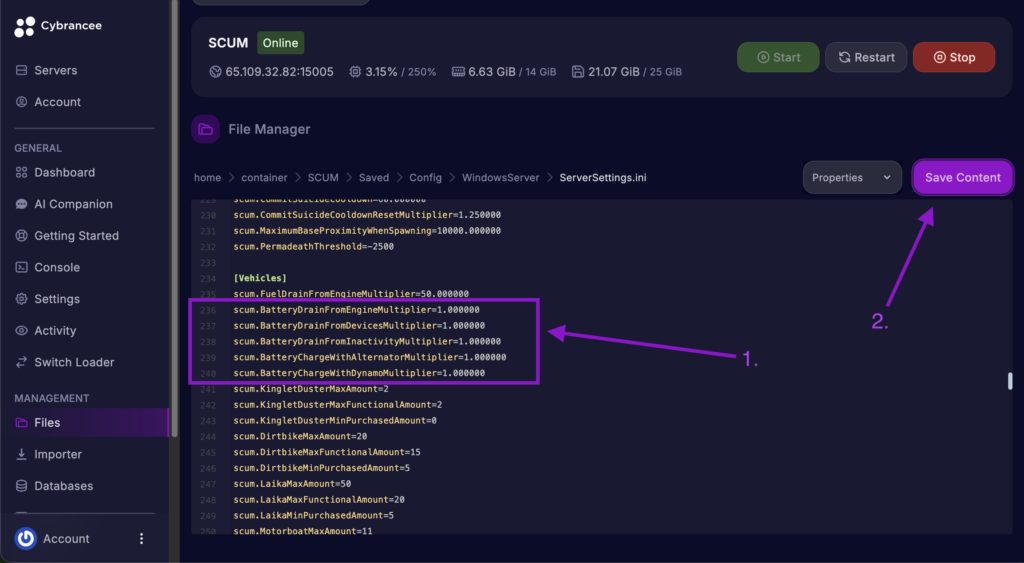Click the Getting Started lifebuoy icon
The image size is (1024, 563).
(22, 236)
